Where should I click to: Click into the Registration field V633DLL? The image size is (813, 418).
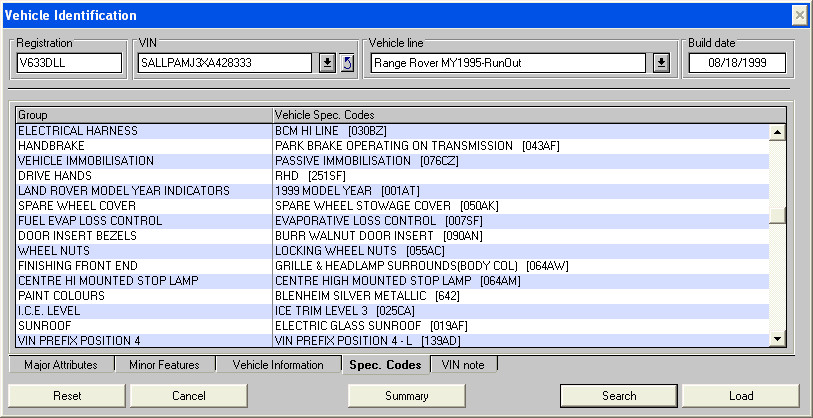(x=69, y=63)
